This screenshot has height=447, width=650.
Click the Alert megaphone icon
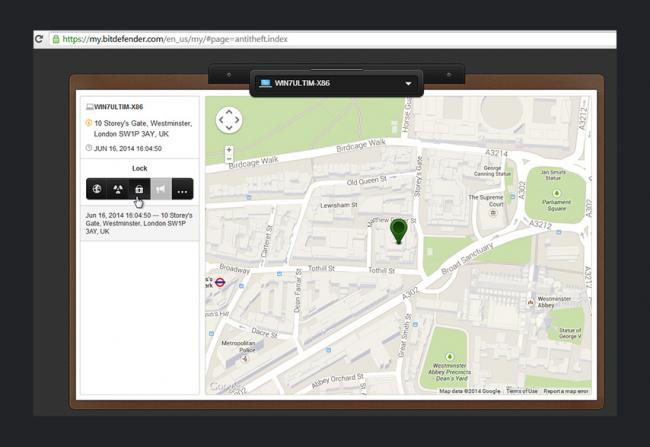(x=161, y=189)
